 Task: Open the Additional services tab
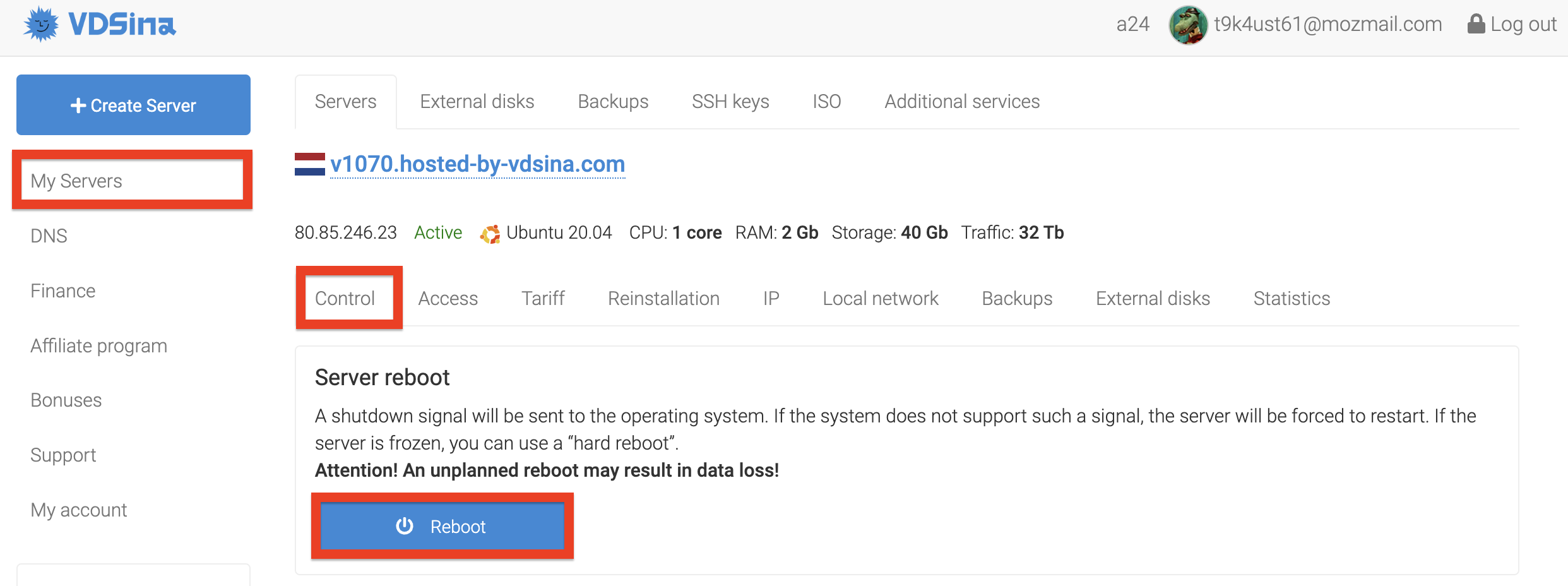click(962, 102)
